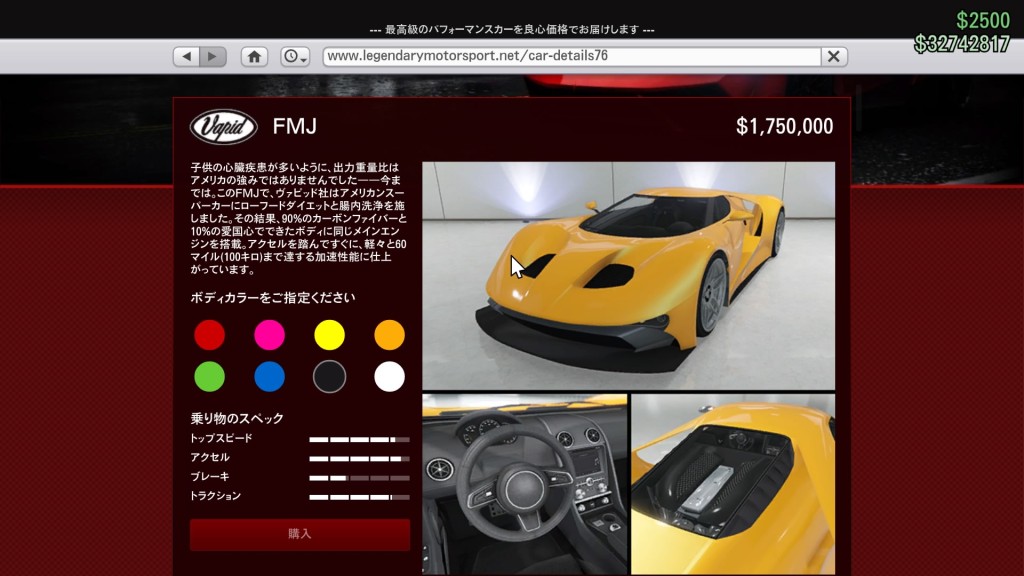Image resolution: width=1024 pixels, height=576 pixels.
Task: Choose the white body color
Action: pyautogui.click(x=389, y=377)
